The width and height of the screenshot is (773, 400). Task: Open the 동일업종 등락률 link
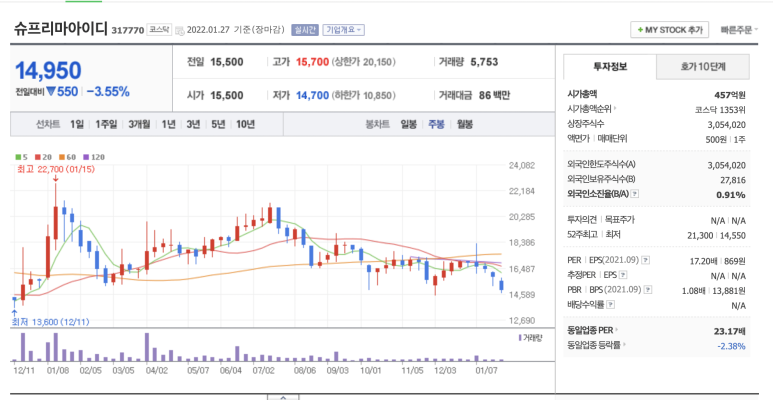pyautogui.click(x=596, y=345)
